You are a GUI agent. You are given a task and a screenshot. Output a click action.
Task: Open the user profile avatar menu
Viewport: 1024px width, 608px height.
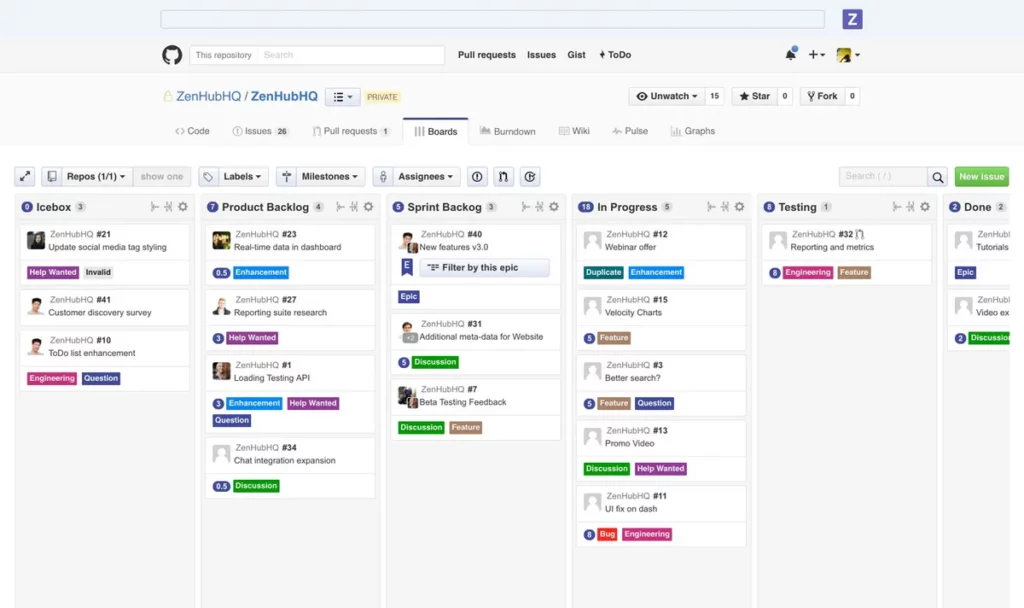coord(848,55)
